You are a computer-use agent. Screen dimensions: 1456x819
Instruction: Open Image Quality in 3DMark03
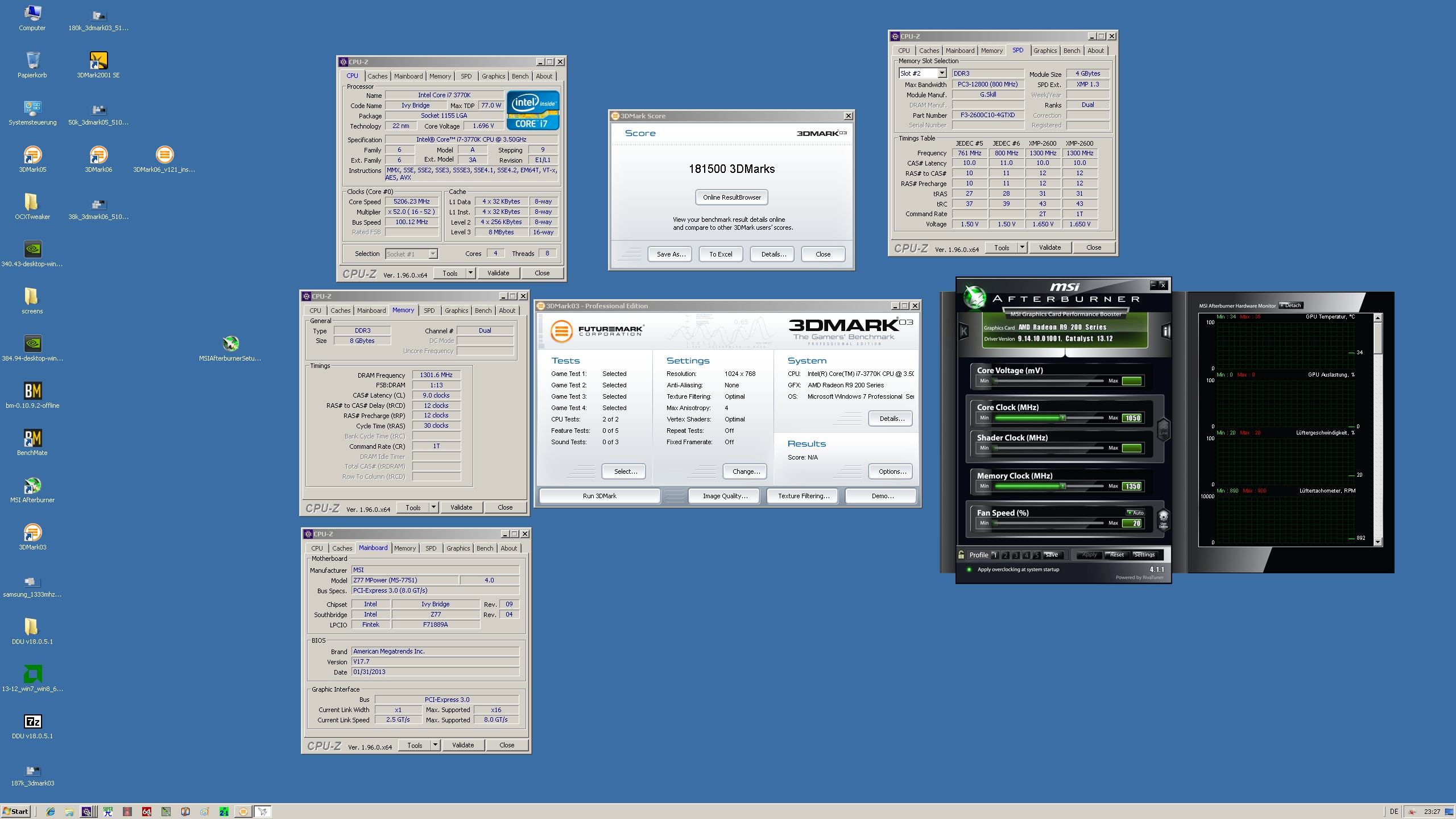click(x=725, y=496)
